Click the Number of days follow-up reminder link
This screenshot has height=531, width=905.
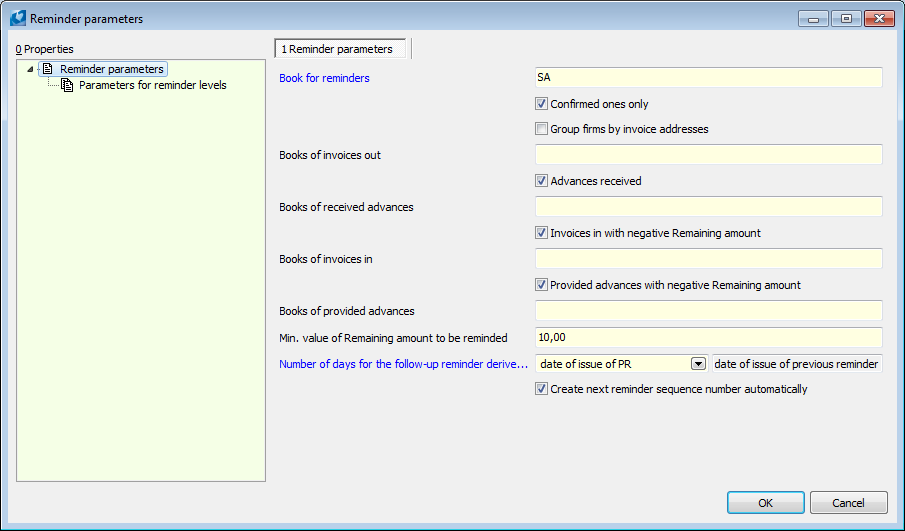click(x=403, y=364)
